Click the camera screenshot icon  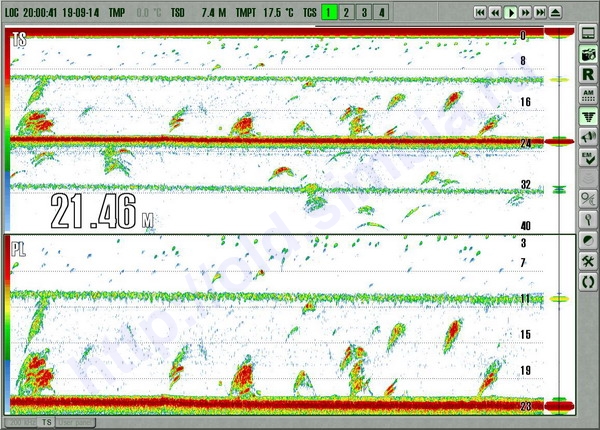point(588,54)
